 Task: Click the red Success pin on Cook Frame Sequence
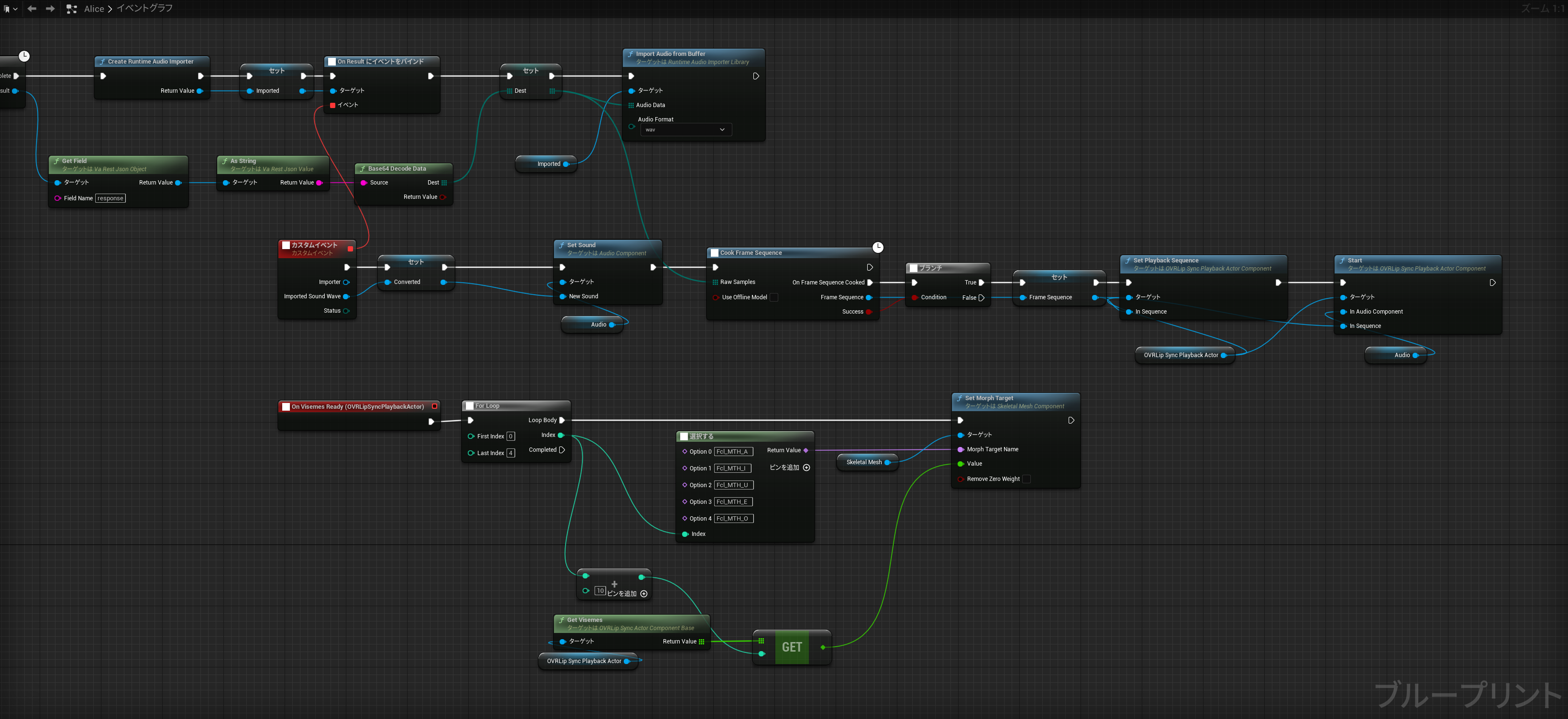click(869, 312)
